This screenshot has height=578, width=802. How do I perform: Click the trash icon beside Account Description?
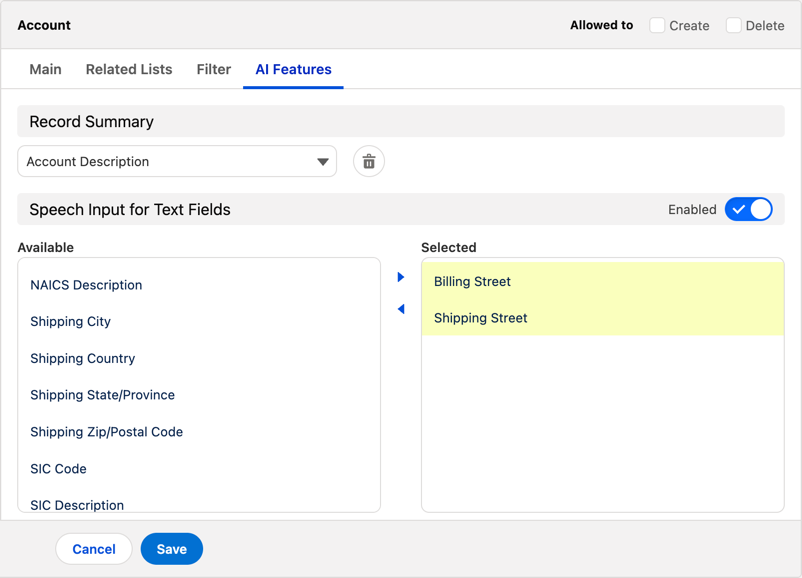coord(368,161)
